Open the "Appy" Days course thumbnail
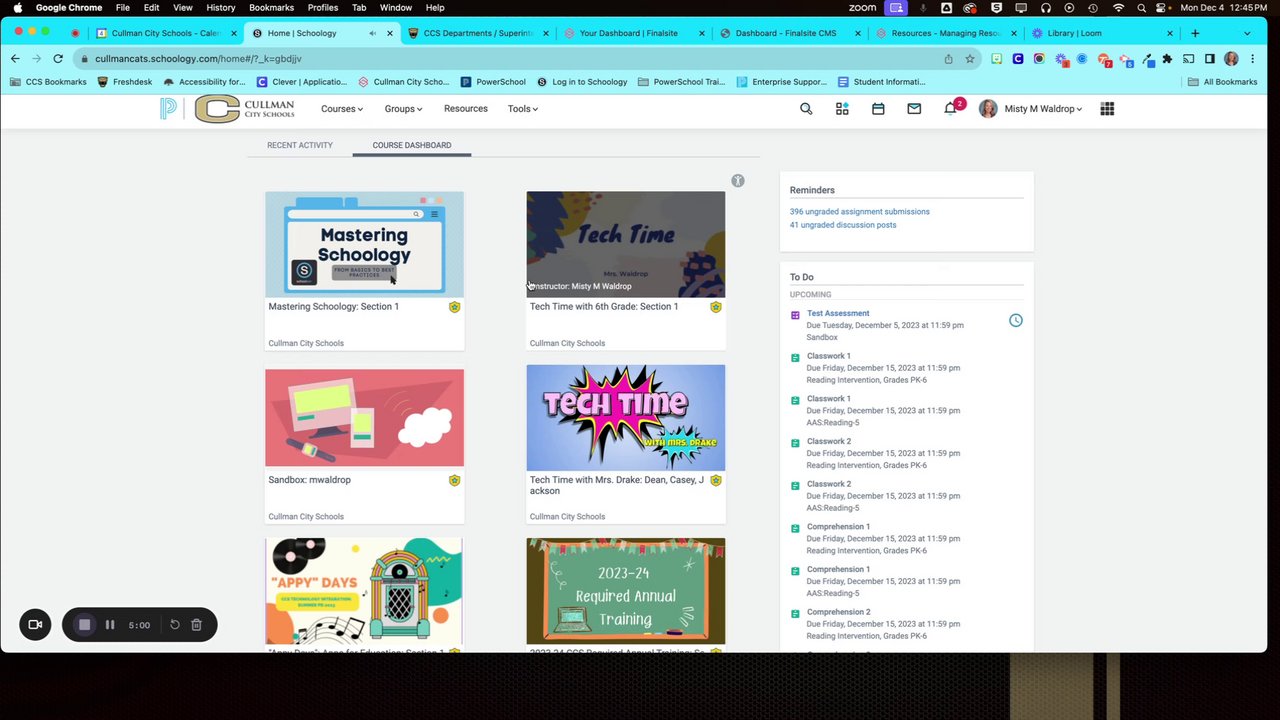The image size is (1280, 720). click(x=364, y=591)
